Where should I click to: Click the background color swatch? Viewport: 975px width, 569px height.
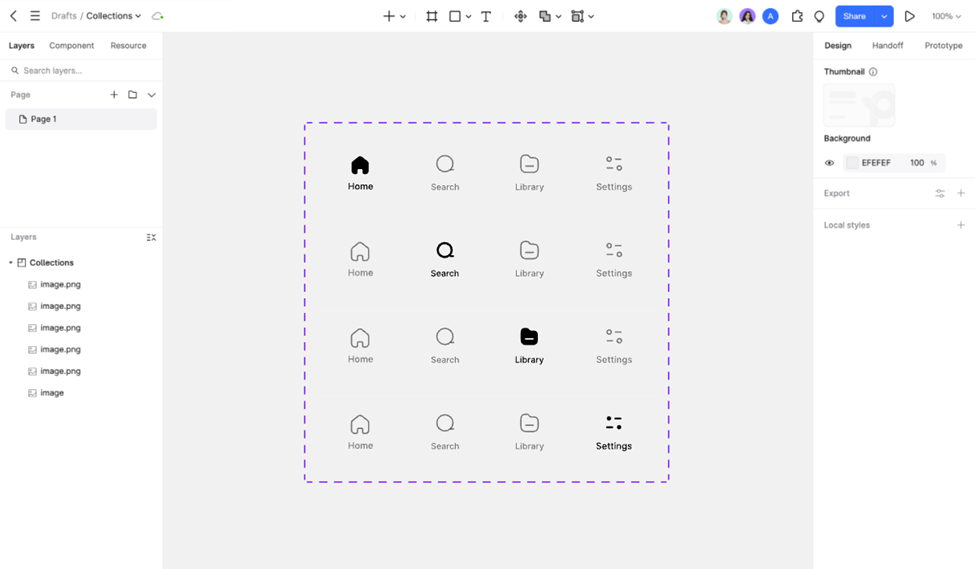[x=852, y=163]
